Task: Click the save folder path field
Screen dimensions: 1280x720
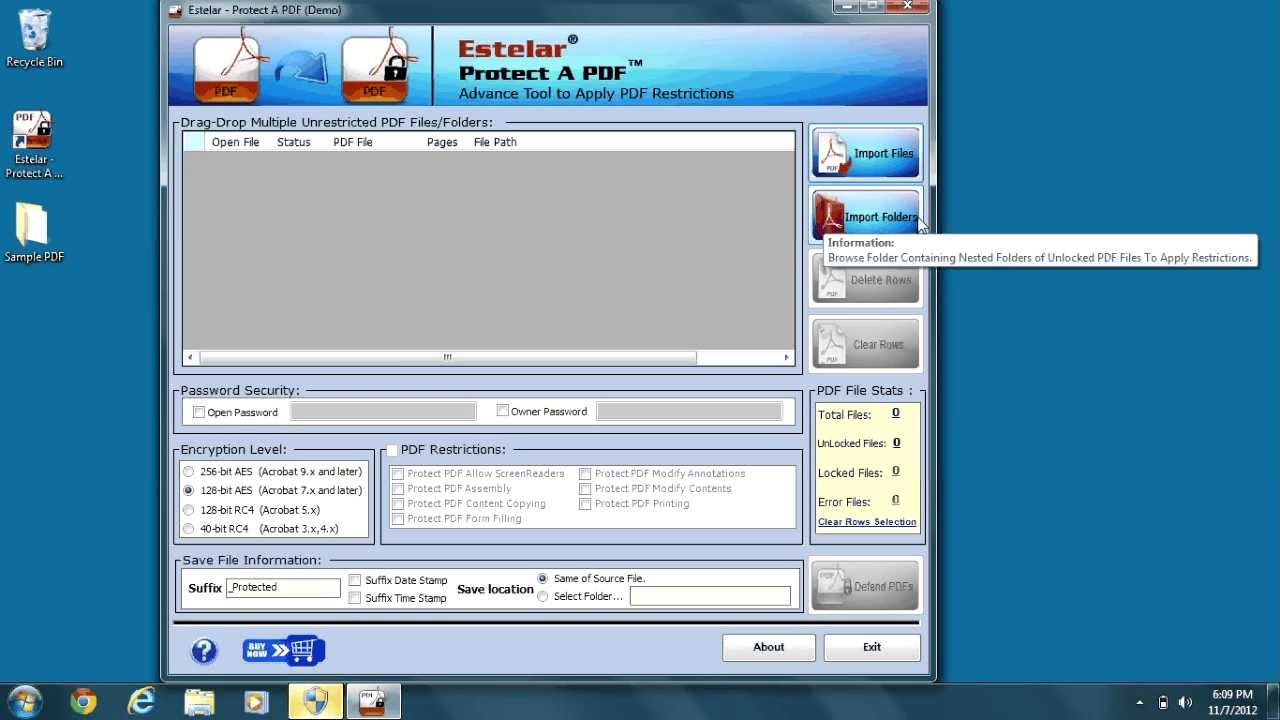Action: (x=710, y=596)
